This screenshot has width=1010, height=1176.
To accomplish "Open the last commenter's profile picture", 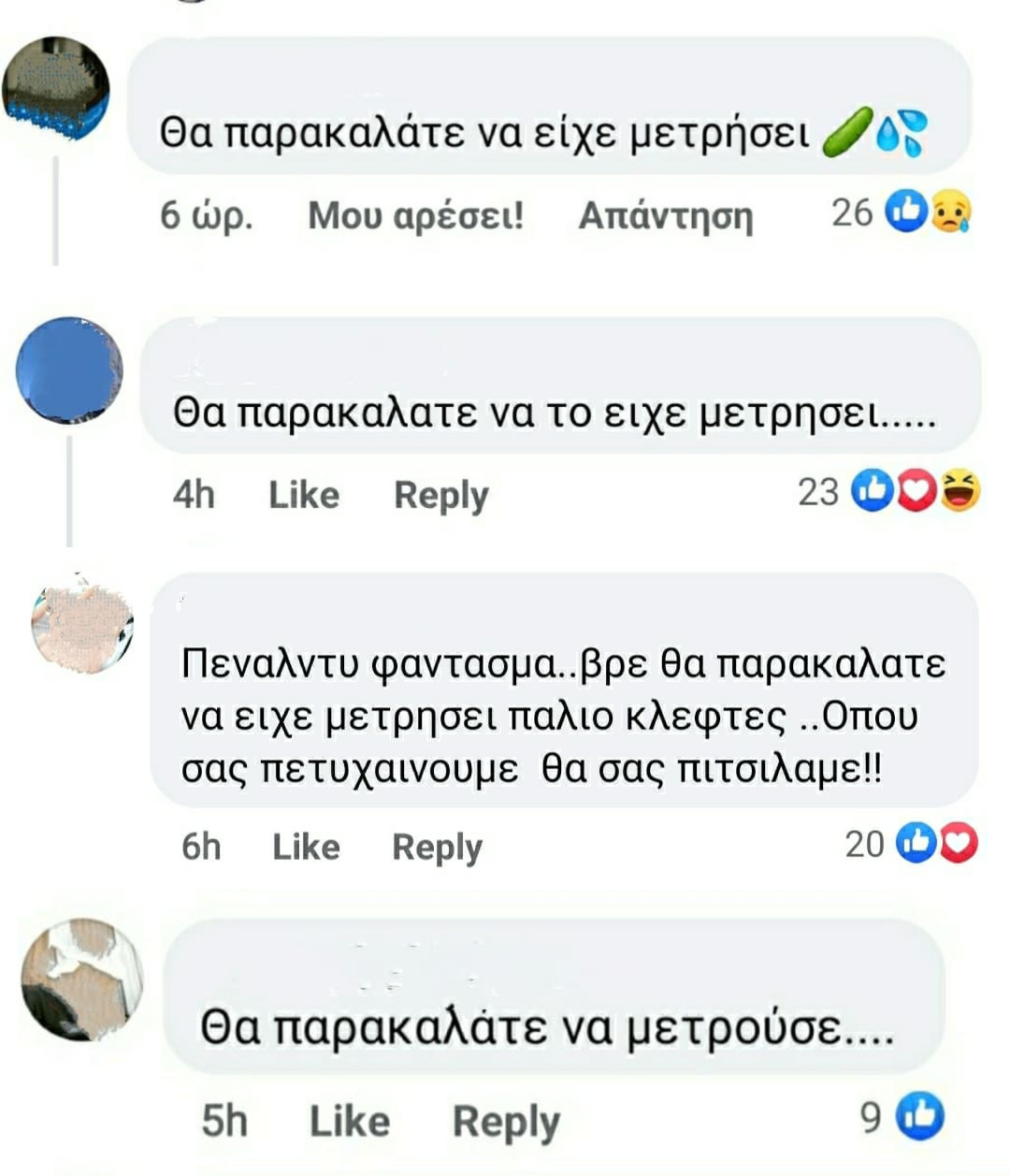I will pyautogui.click(x=82, y=980).
